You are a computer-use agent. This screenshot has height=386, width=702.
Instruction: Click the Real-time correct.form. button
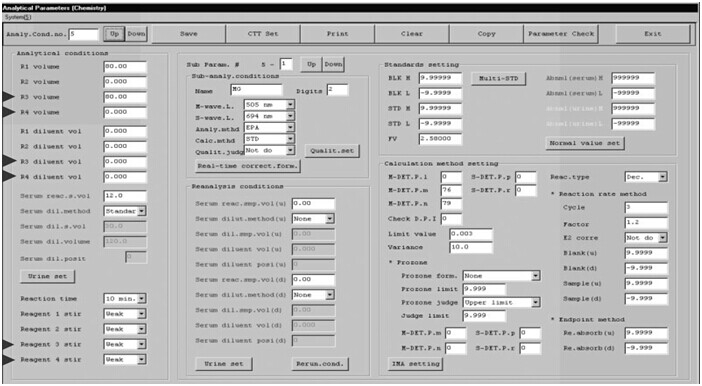click(248, 166)
